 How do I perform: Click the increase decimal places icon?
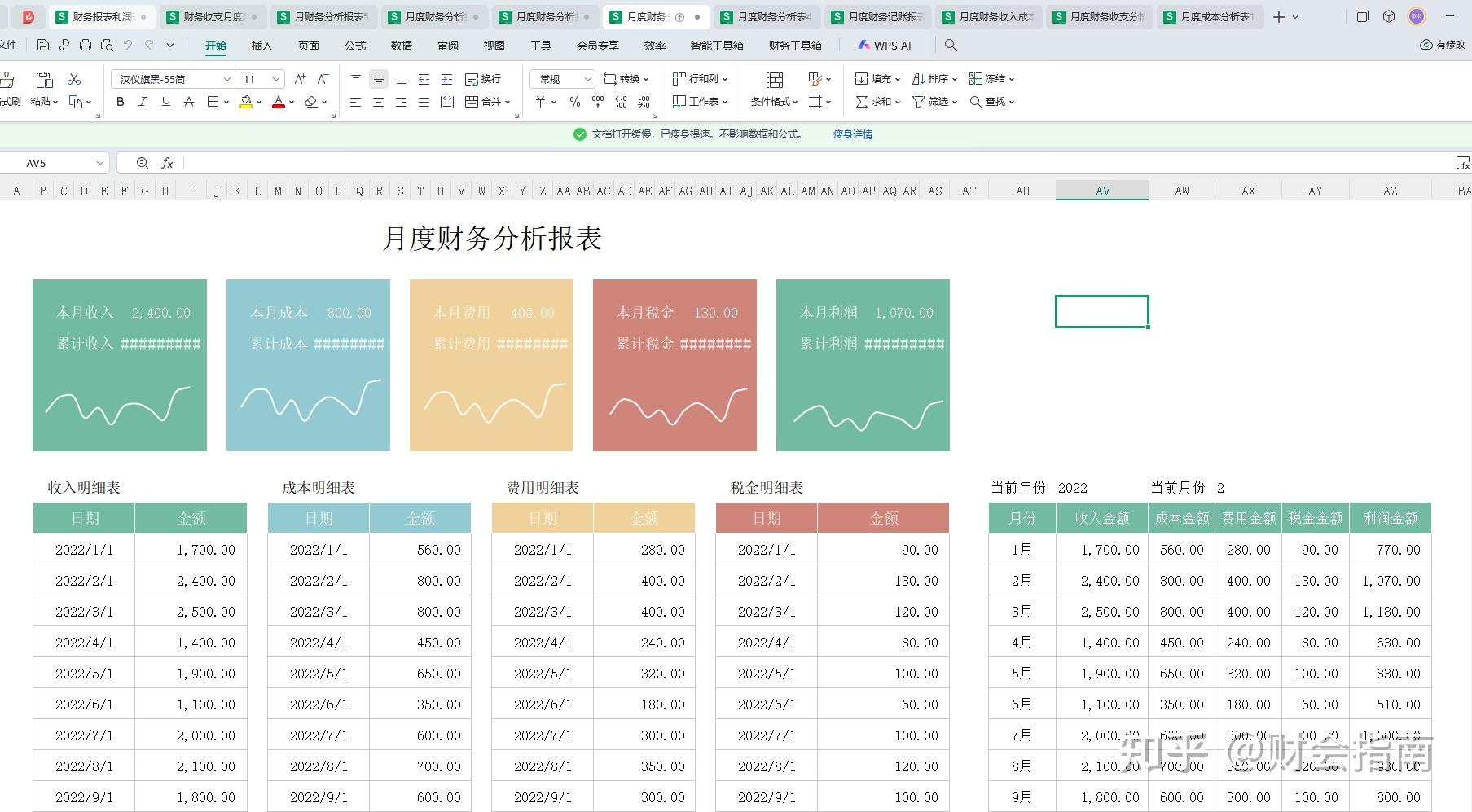621,102
